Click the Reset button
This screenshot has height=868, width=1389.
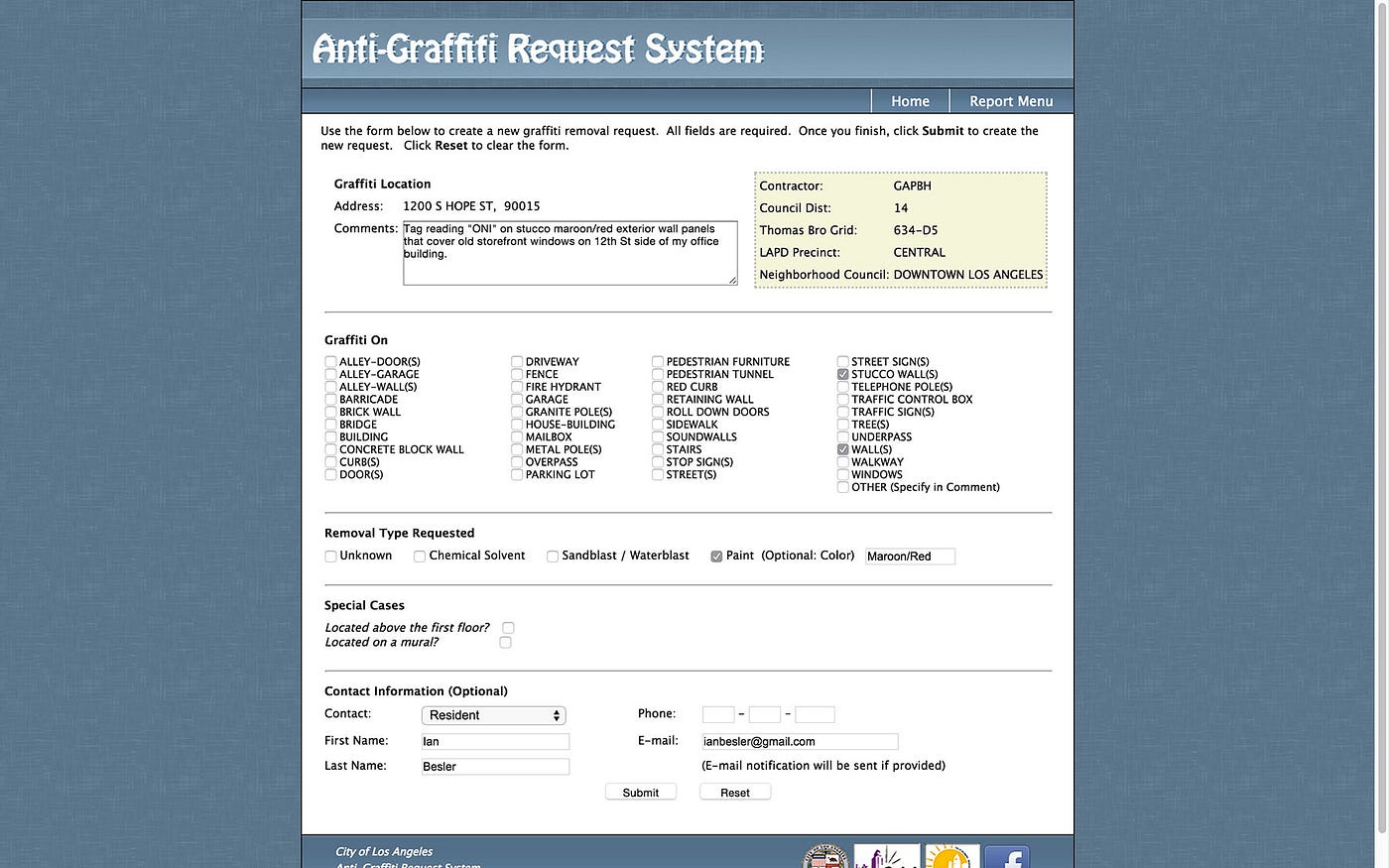(x=735, y=792)
